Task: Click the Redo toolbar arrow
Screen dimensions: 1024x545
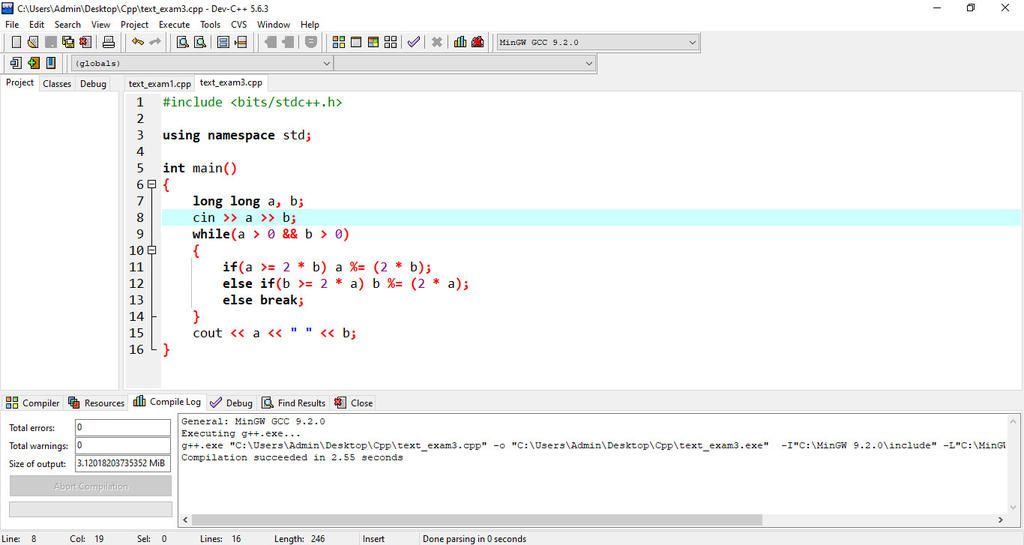Action: click(x=155, y=42)
